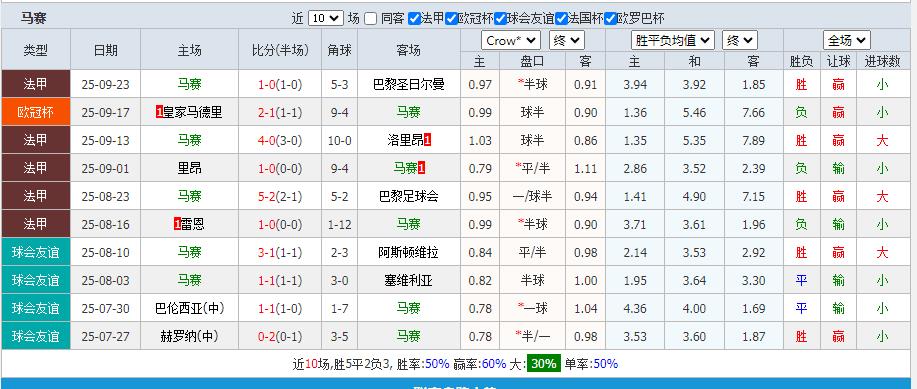Click score 0-2(0-1) at 赫罗纳
917x389 pixels.
280,337
